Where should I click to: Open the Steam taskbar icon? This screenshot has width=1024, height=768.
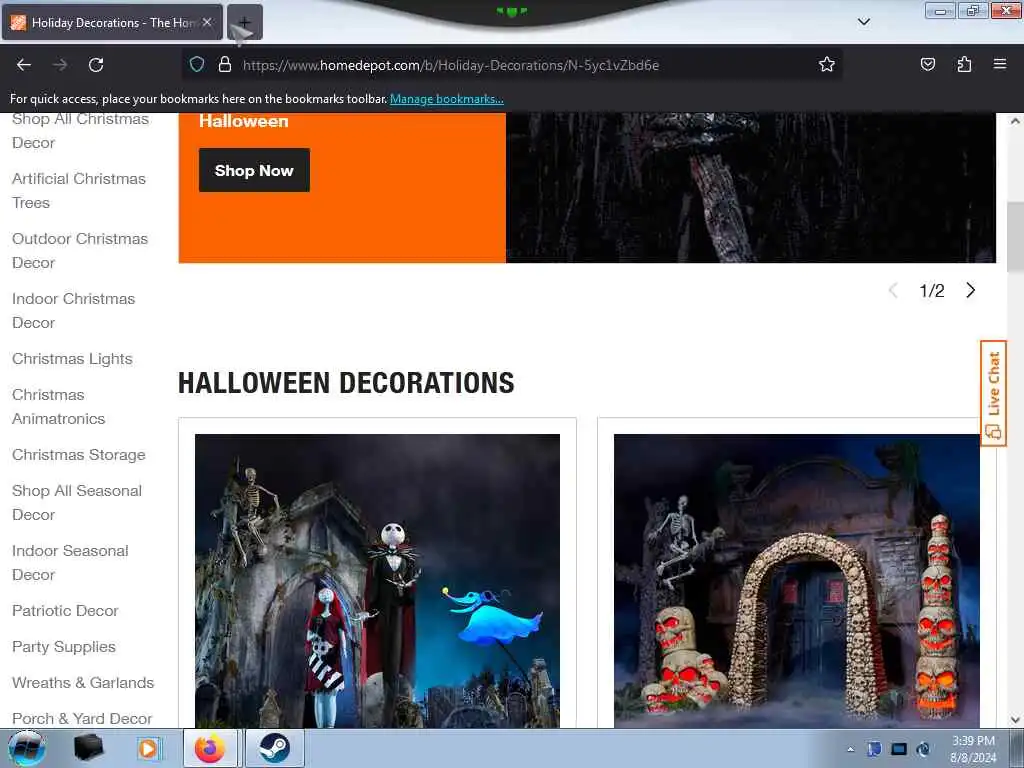(274, 748)
